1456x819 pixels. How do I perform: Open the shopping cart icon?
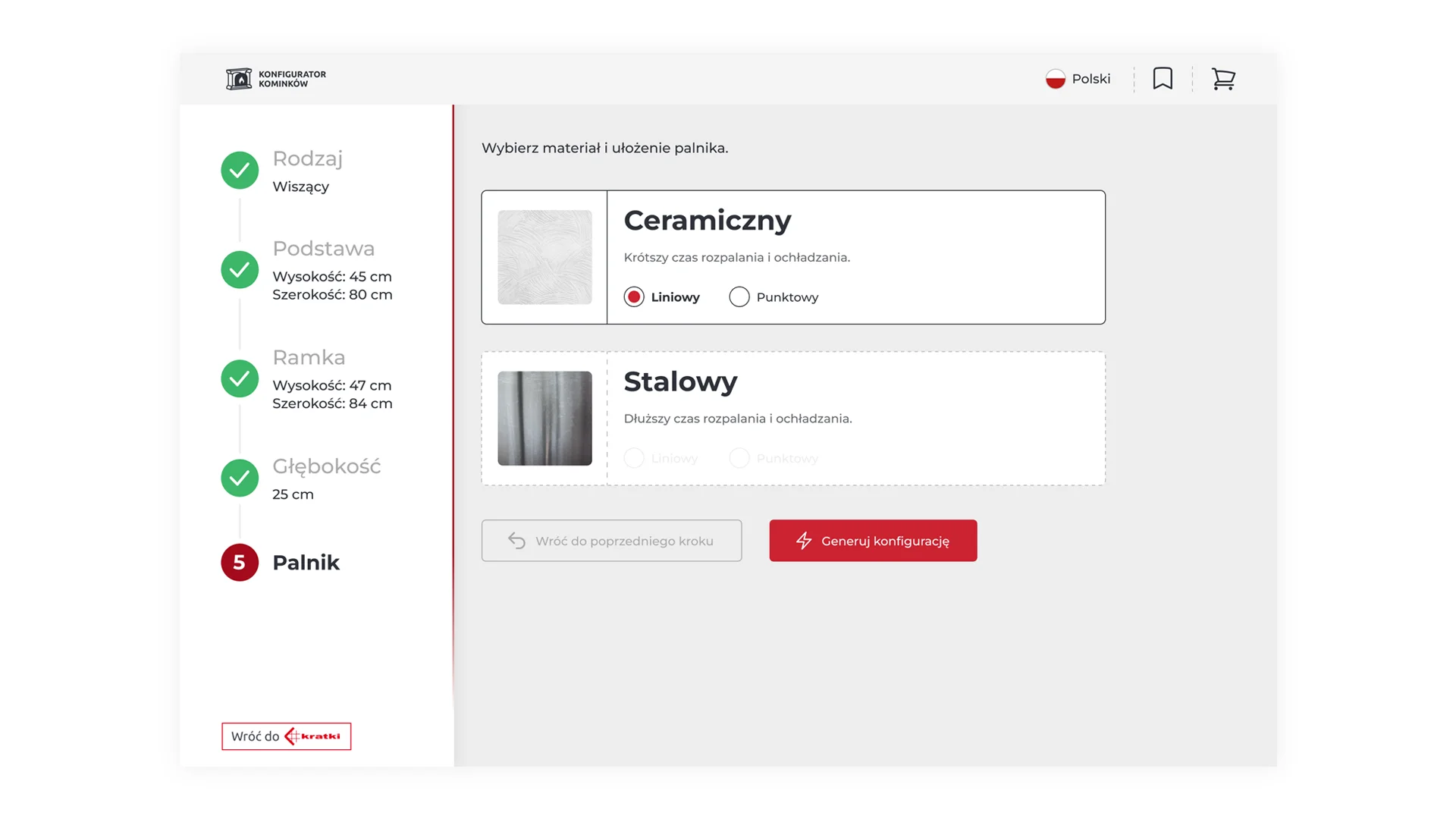1223,79
